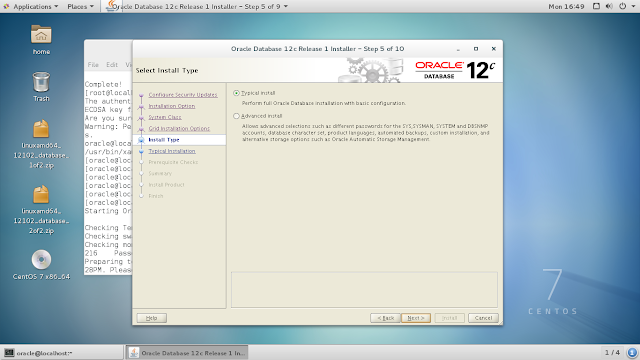Open the File menu in terminal window

coord(93,64)
